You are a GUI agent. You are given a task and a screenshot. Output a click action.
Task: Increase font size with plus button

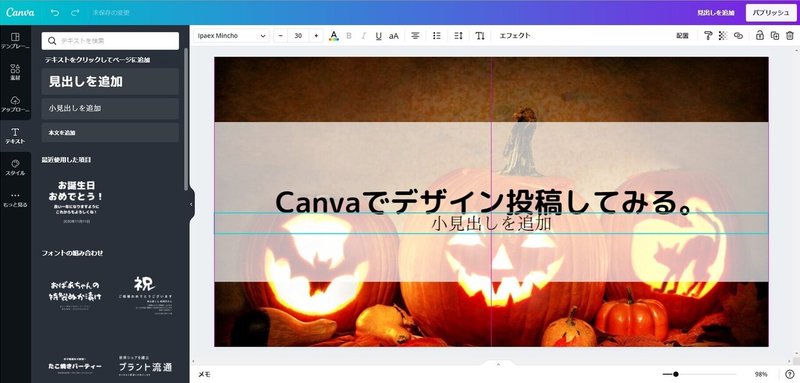click(x=316, y=36)
